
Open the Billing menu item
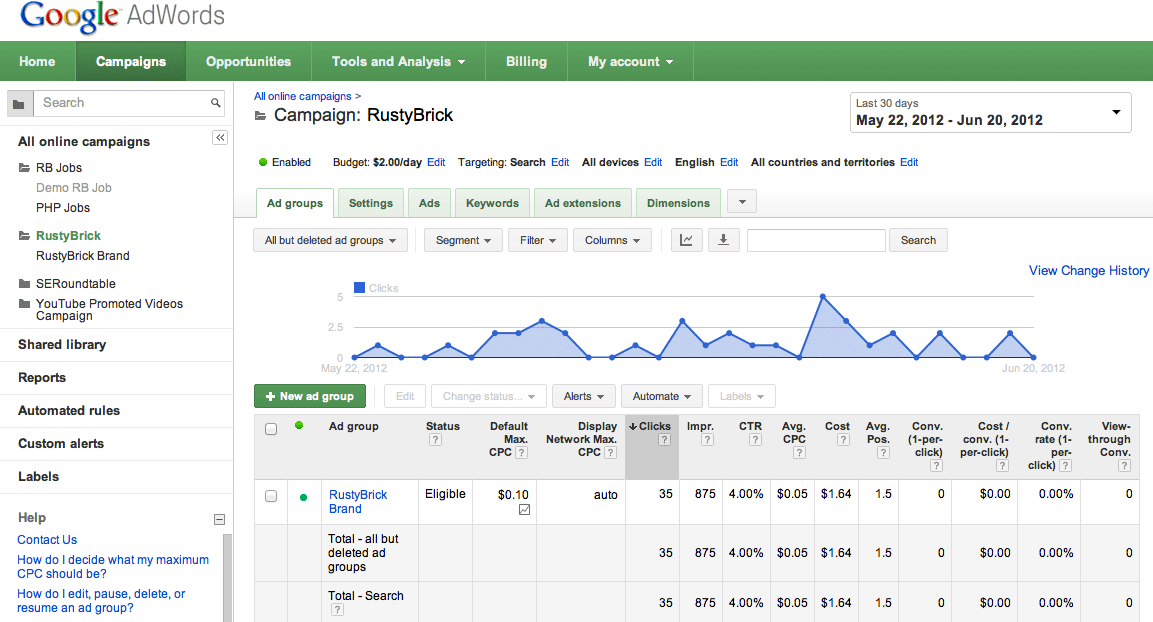(x=526, y=61)
